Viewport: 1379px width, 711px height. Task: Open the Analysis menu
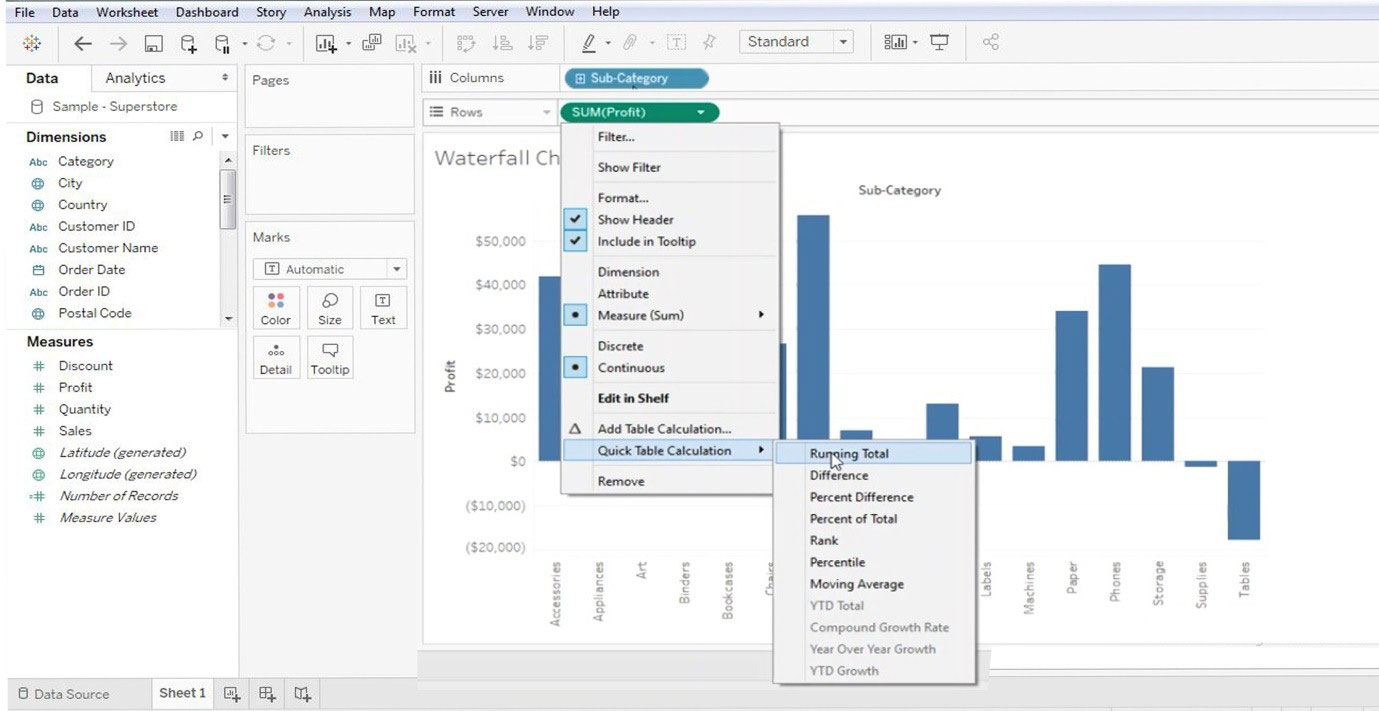325,11
